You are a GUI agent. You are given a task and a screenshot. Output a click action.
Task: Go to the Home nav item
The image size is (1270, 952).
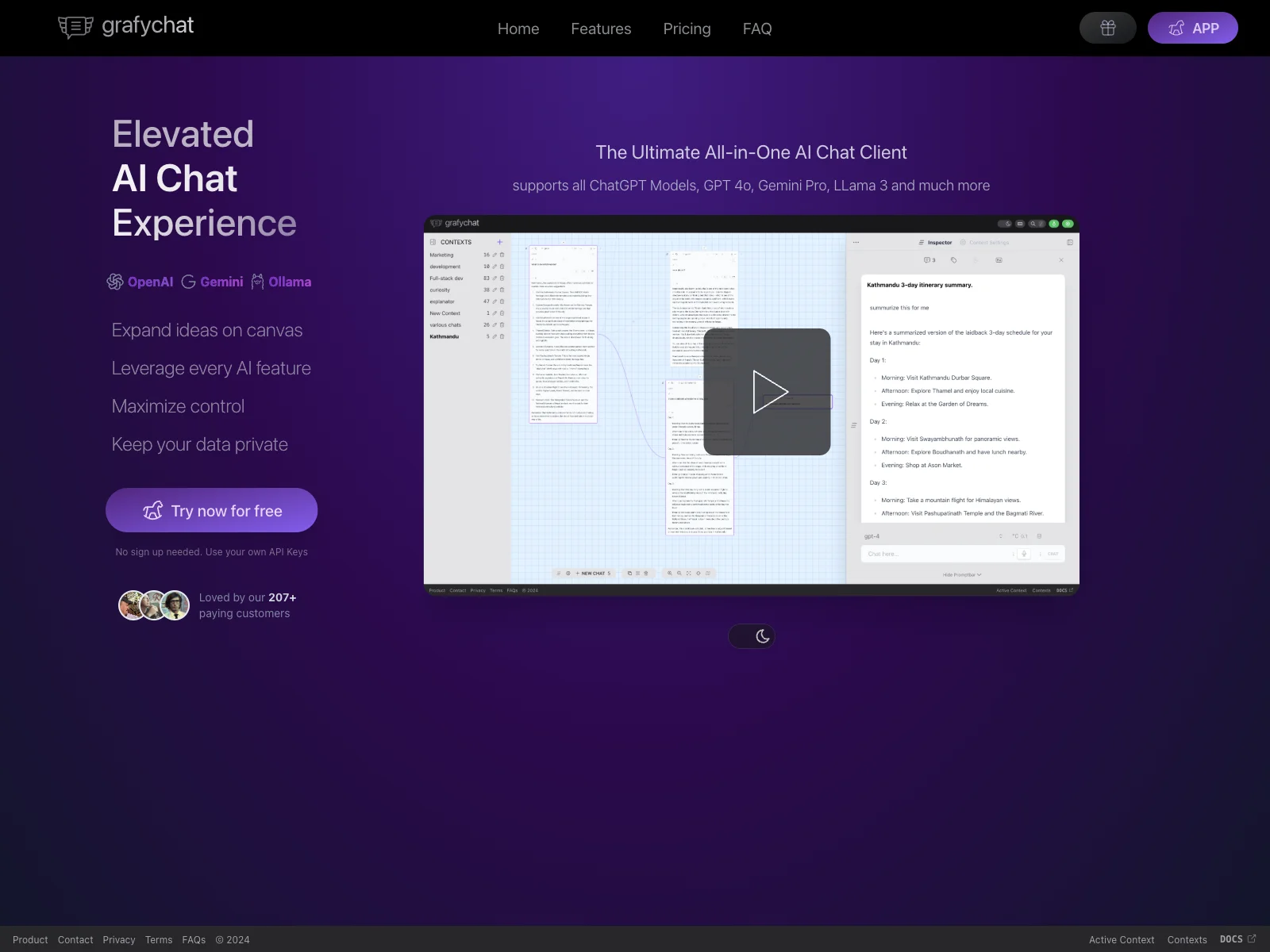point(518,29)
